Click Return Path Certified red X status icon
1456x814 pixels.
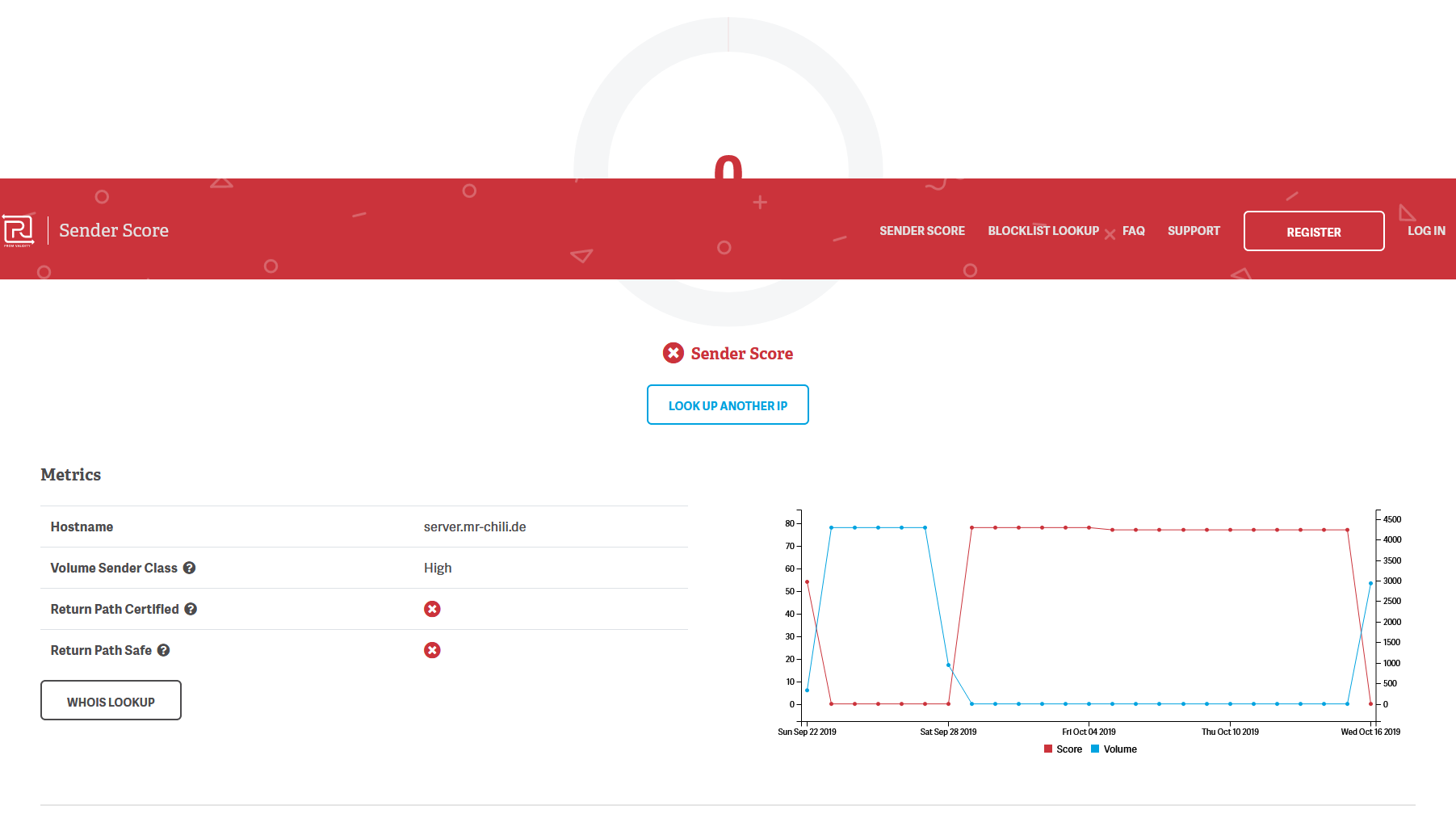[432, 609]
